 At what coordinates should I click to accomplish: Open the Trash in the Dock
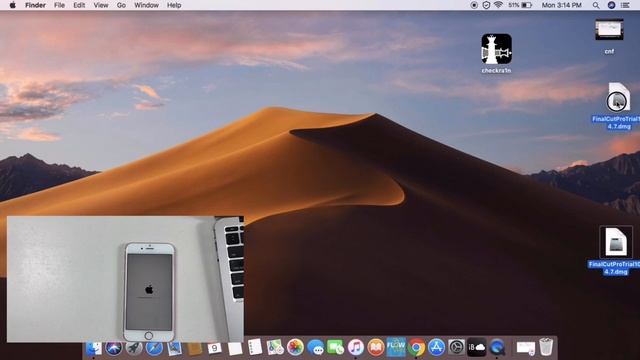click(546, 347)
